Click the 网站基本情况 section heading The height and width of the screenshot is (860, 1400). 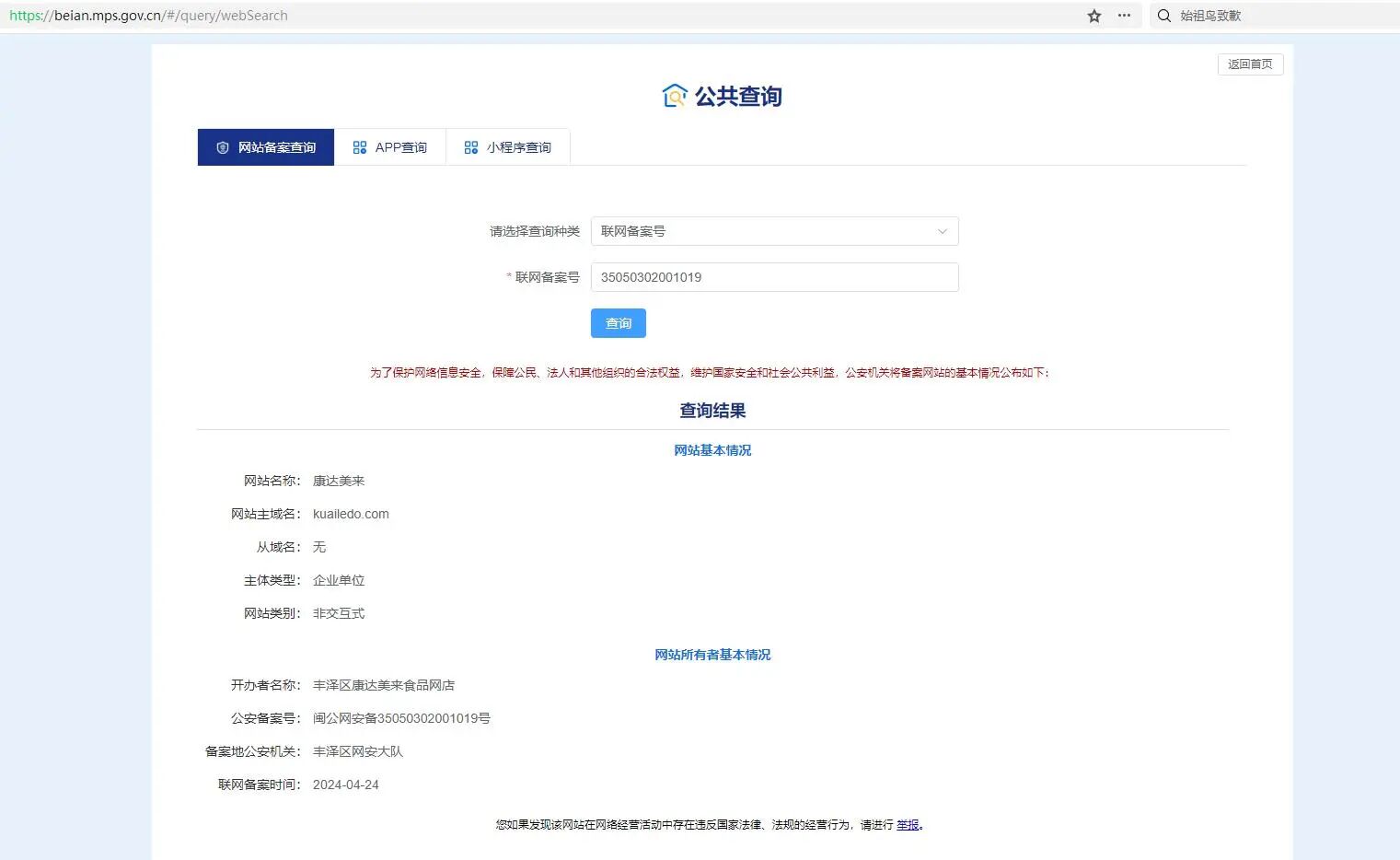point(712,450)
